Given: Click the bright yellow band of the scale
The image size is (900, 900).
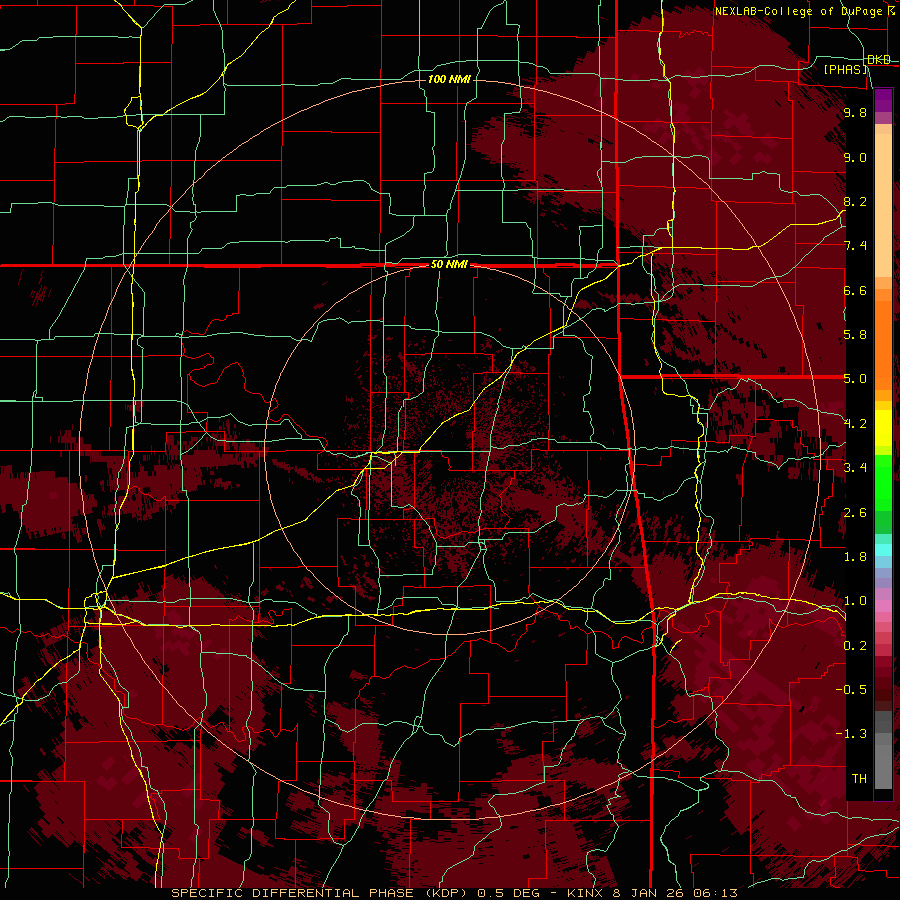Looking at the screenshot, I should pos(883,428).
